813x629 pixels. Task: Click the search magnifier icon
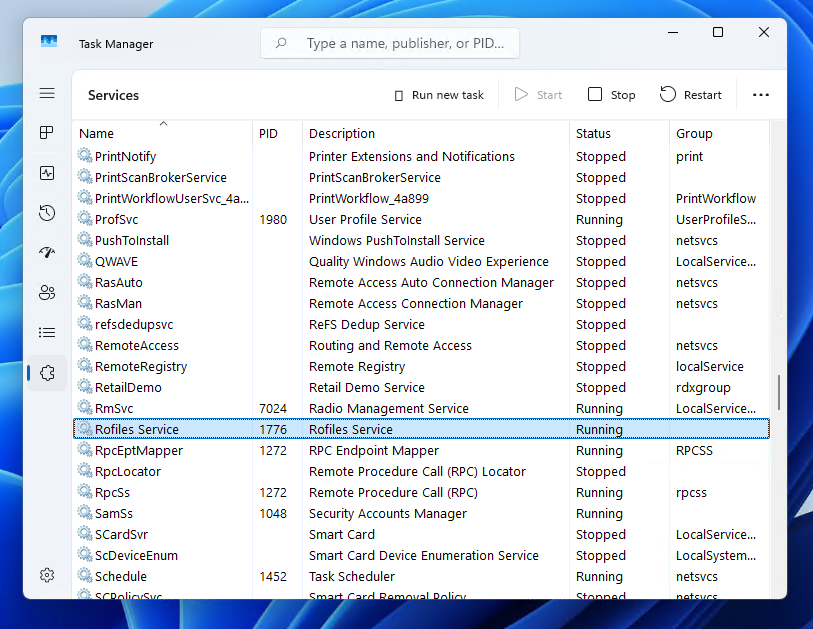[281, 43]
